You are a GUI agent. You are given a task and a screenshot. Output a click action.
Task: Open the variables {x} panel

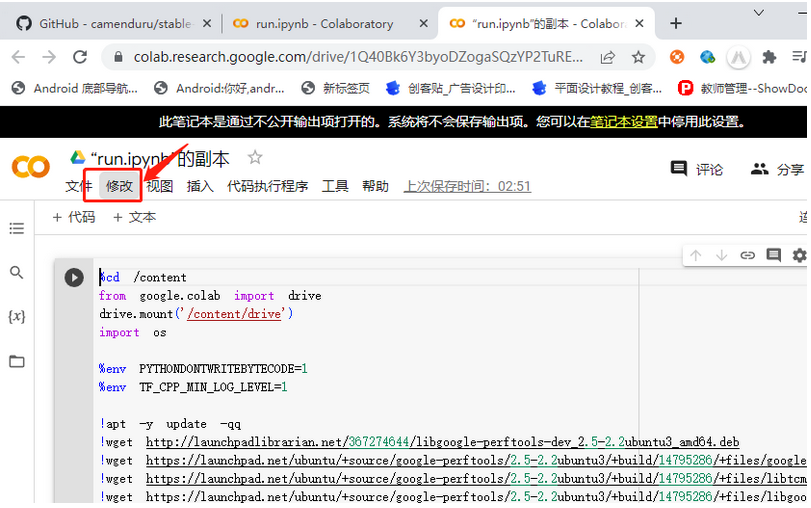coord(17,316)
